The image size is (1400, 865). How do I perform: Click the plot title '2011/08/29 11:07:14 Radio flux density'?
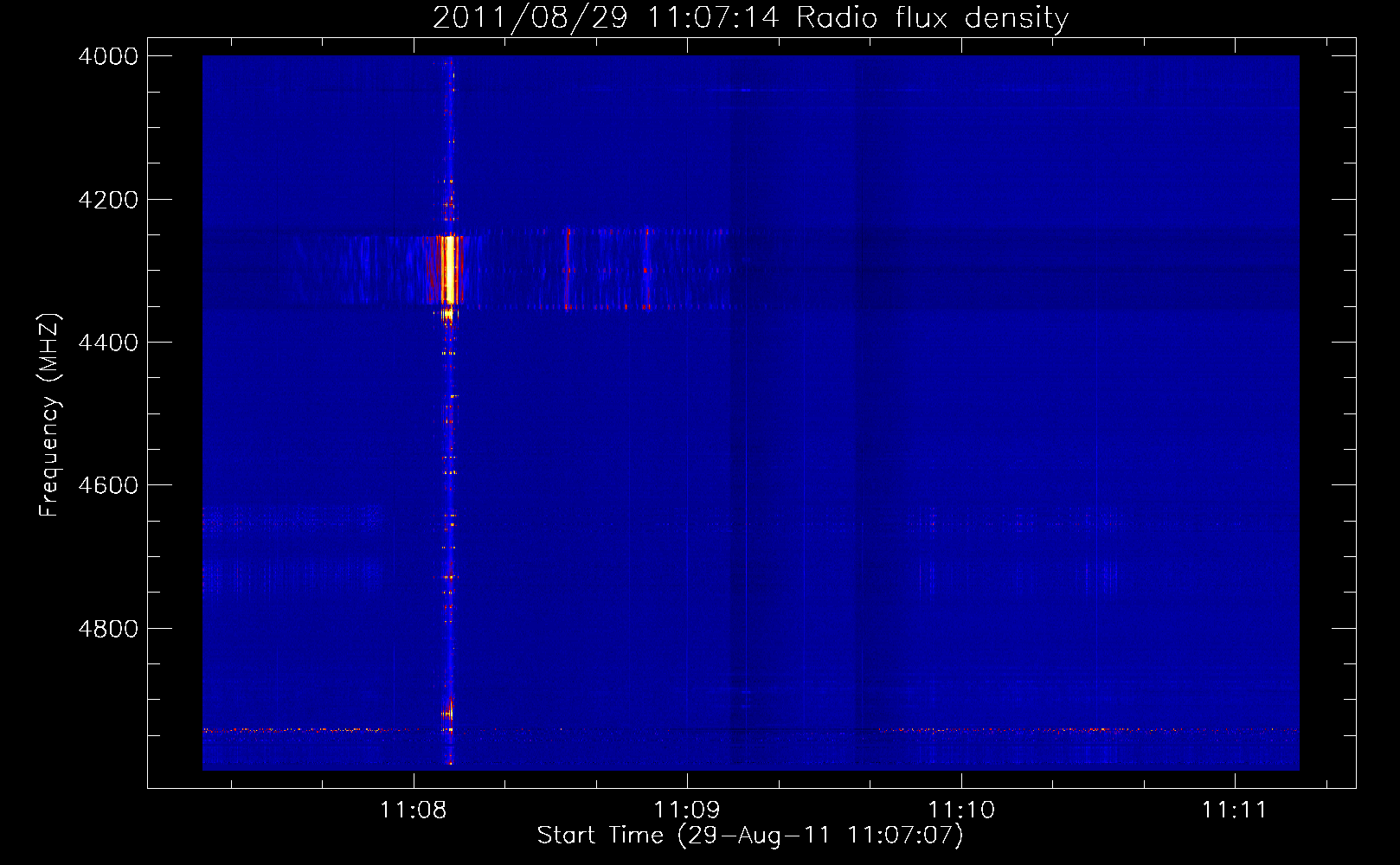tap(750, 17)
